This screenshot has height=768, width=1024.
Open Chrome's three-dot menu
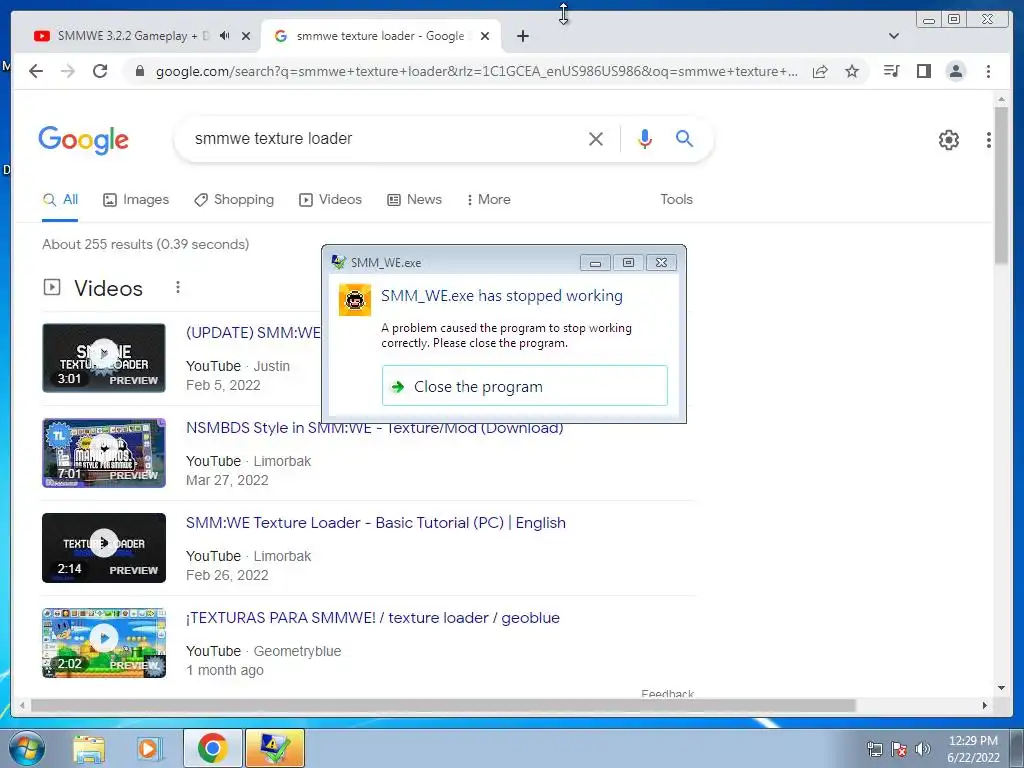(988, 71)
